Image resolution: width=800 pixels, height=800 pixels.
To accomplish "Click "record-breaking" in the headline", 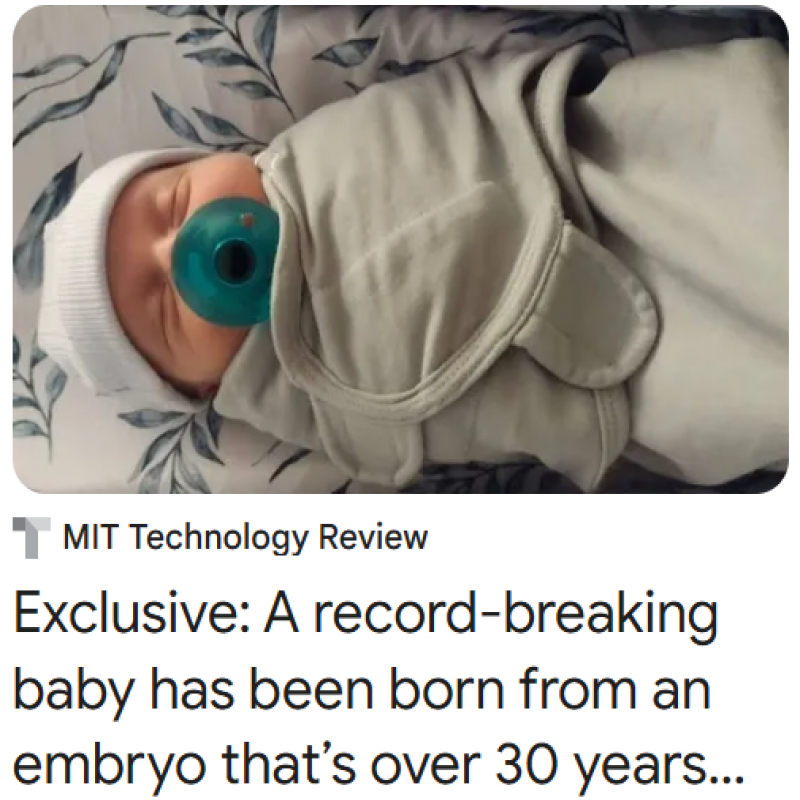I will pyautogui.click(x=516, y=614).
